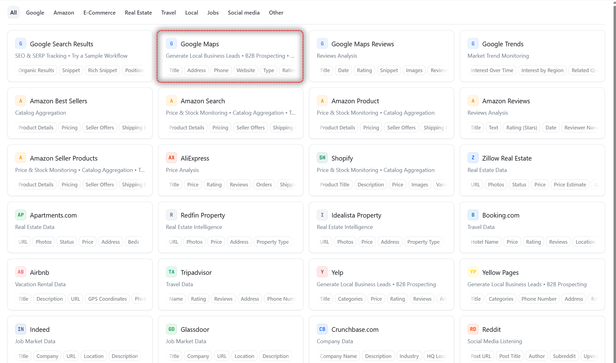Click the Amazon Product card icon
This screenshot has width=616, height=363.
[322, 101]
